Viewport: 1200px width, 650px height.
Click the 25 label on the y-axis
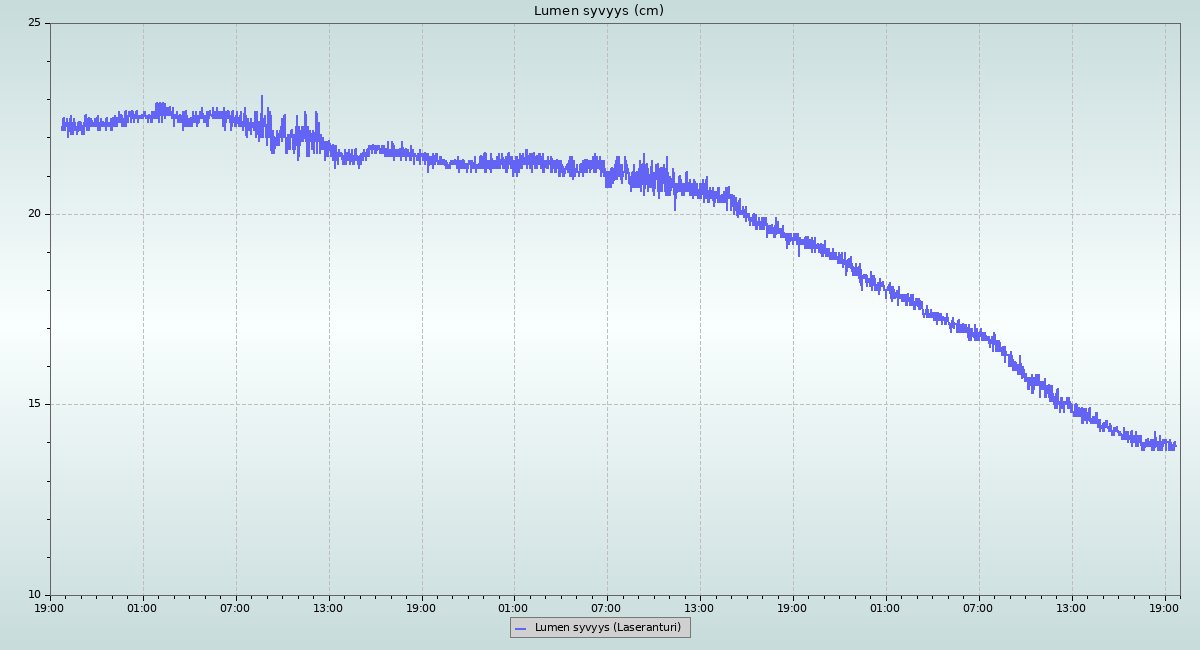[34, 23]
